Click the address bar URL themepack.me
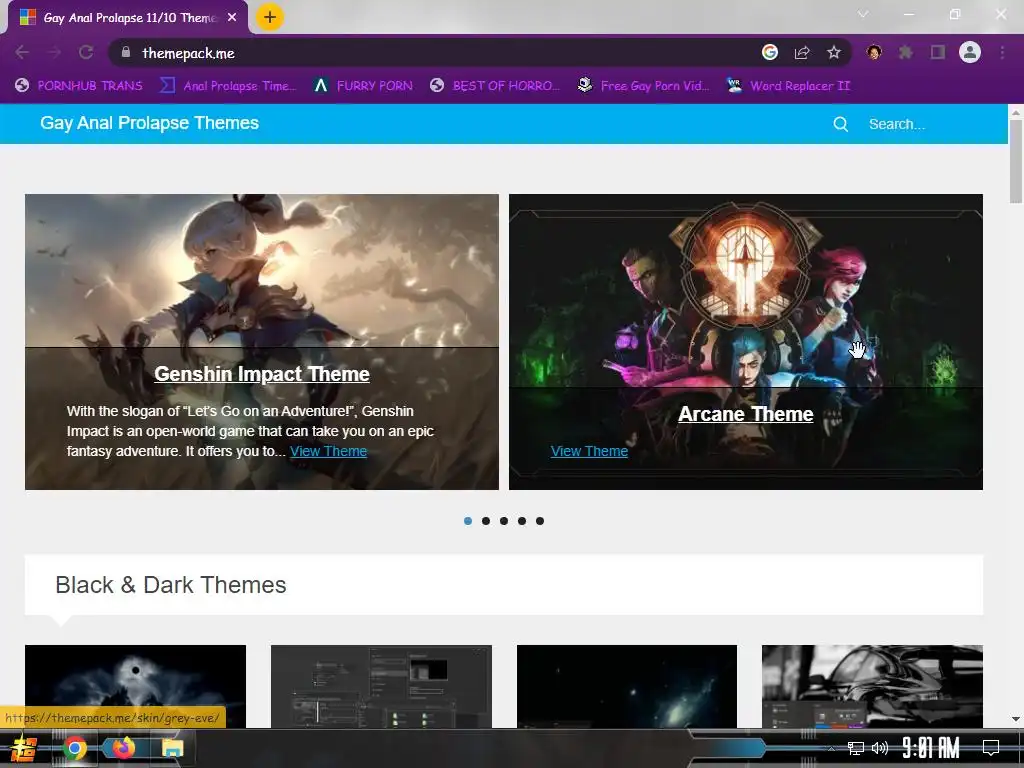 (188, 53)
